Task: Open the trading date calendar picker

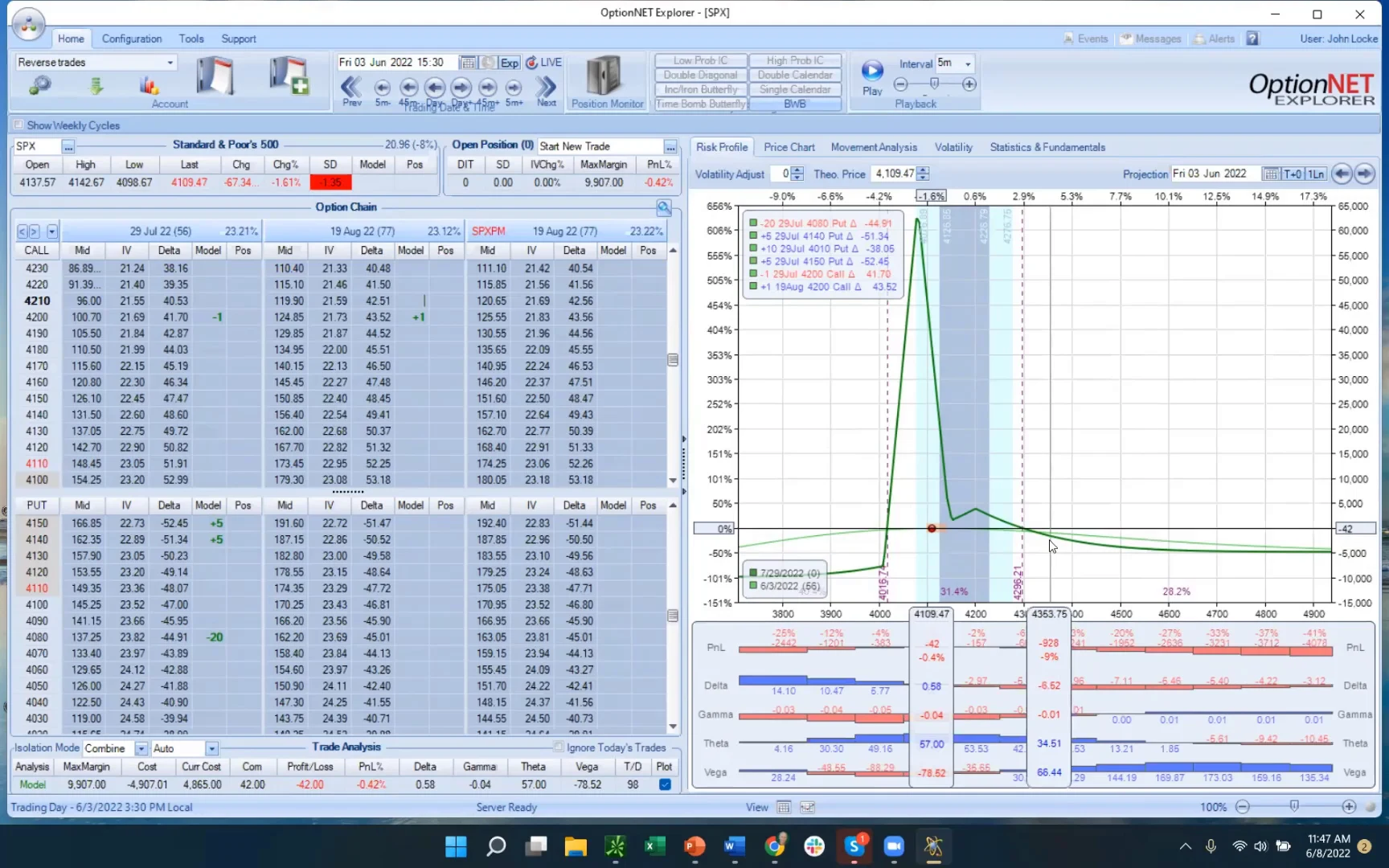Action: [x=467, y=63]
